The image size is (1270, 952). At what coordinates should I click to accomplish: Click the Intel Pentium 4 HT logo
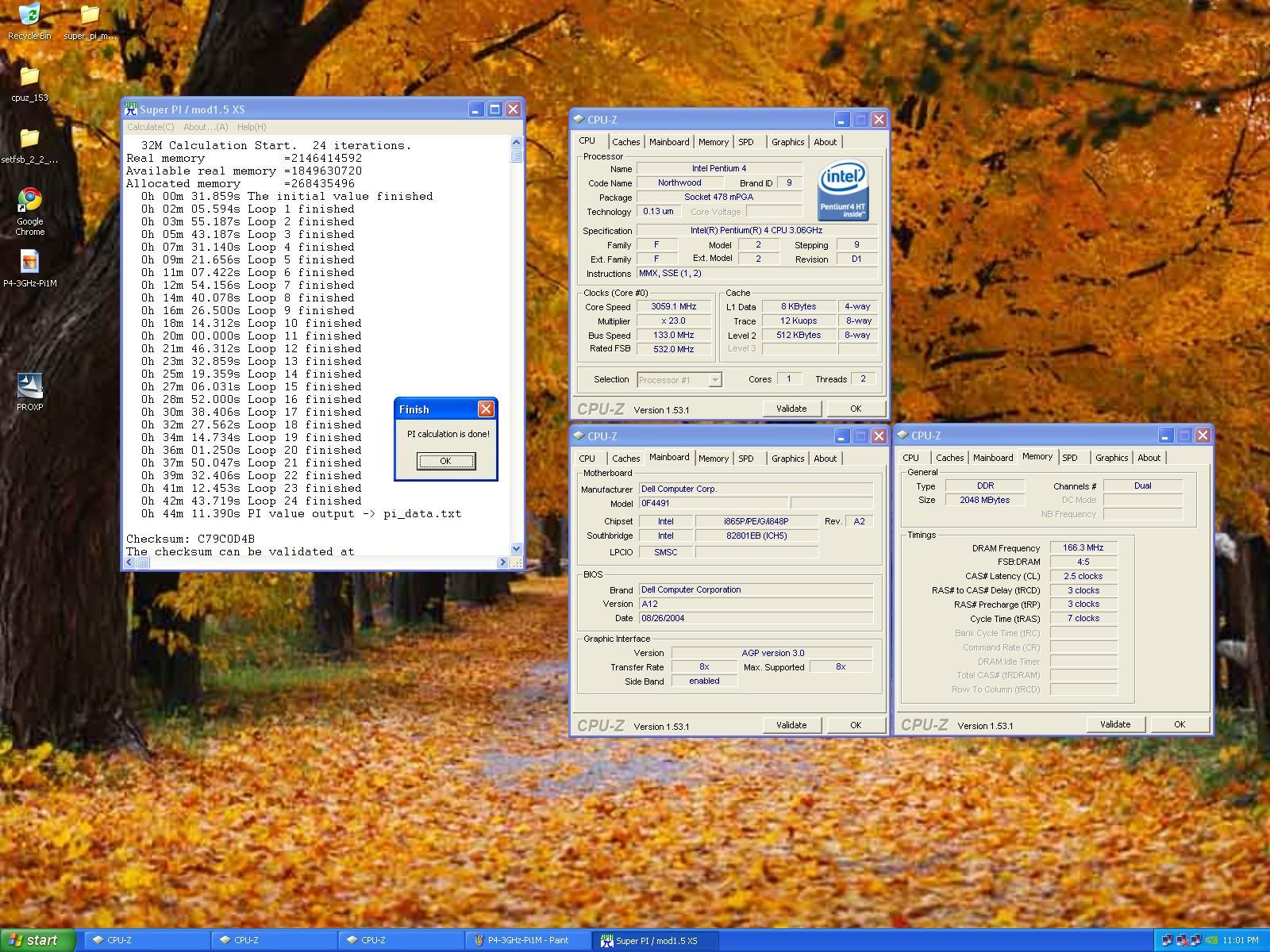[843, 190]
